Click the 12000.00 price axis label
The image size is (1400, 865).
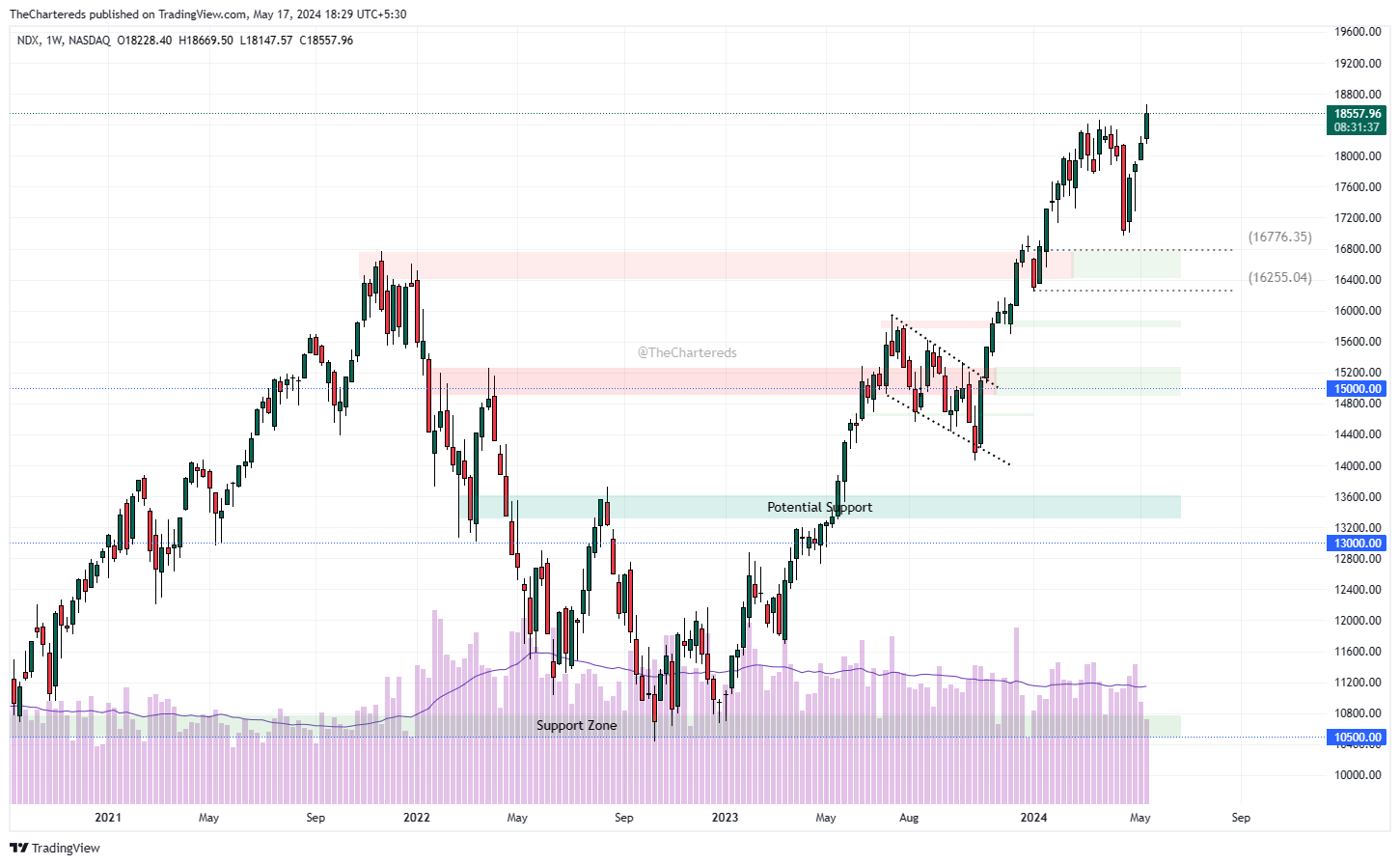point(1358,621)
